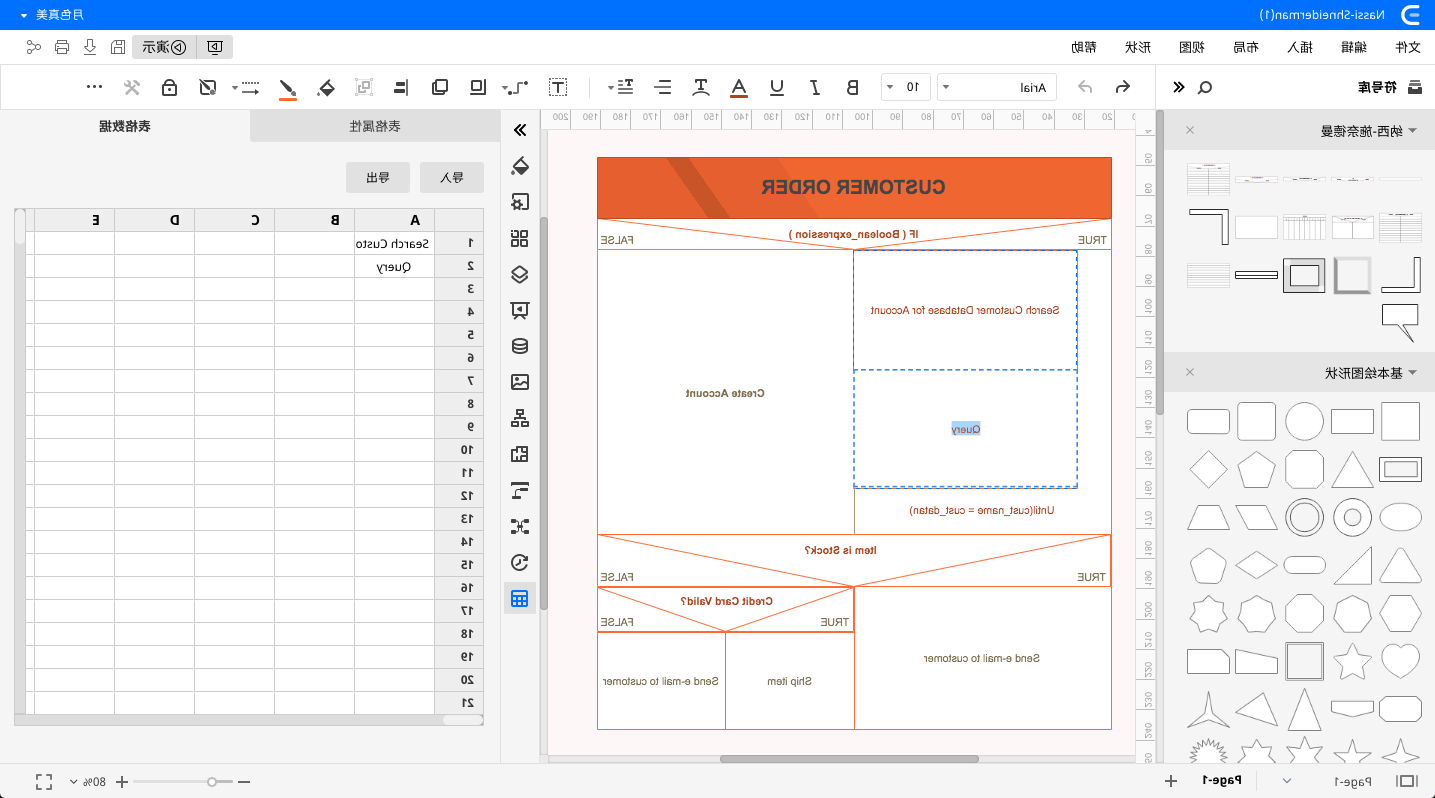Collapse the side panel double-chevron icon
Image resolution: width=1435 pixels, height=798 pixels.
click(x=519, y=130)
